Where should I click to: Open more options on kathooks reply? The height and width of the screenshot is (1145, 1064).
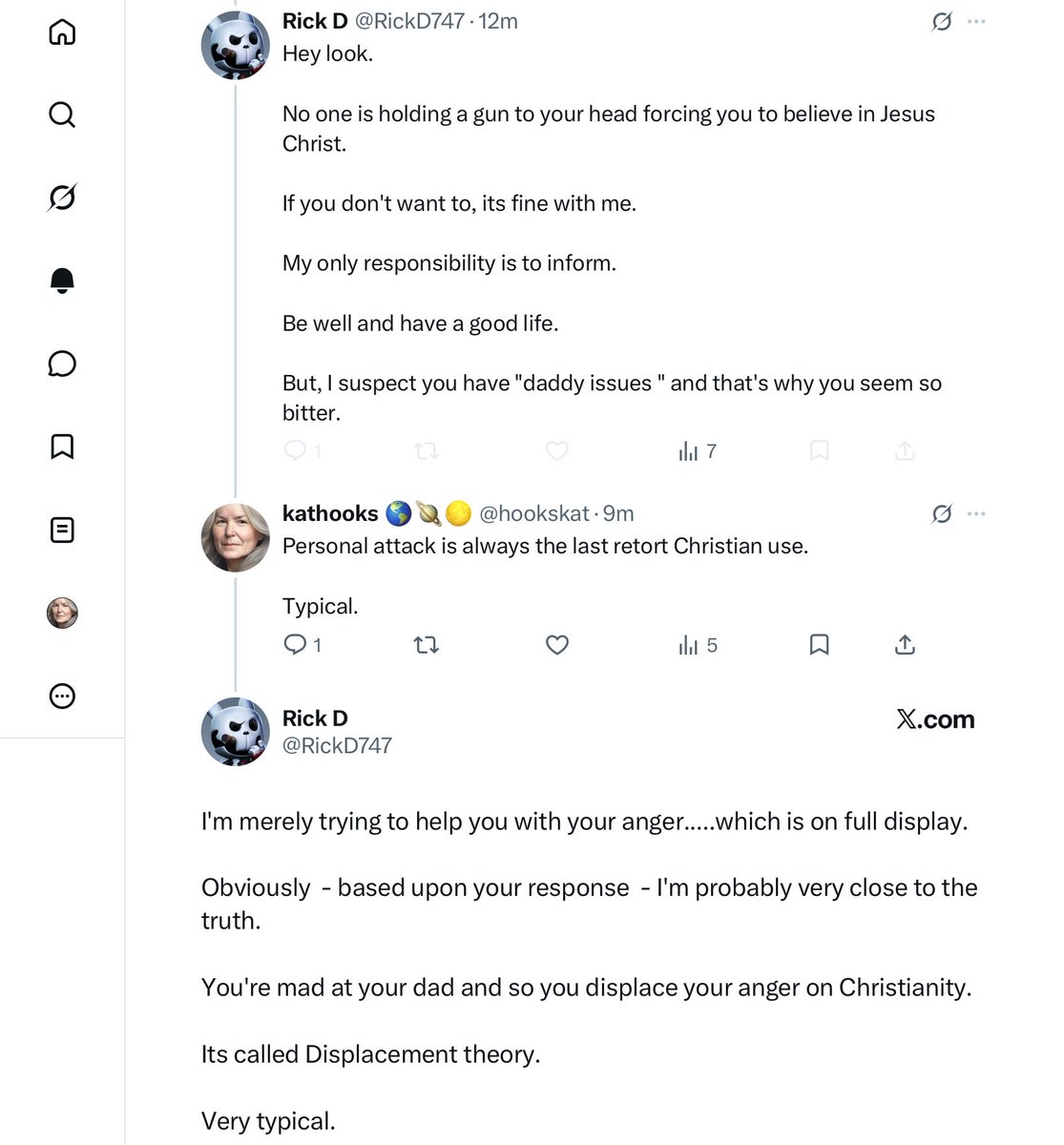pyautogui.click(x=976, y=513)
